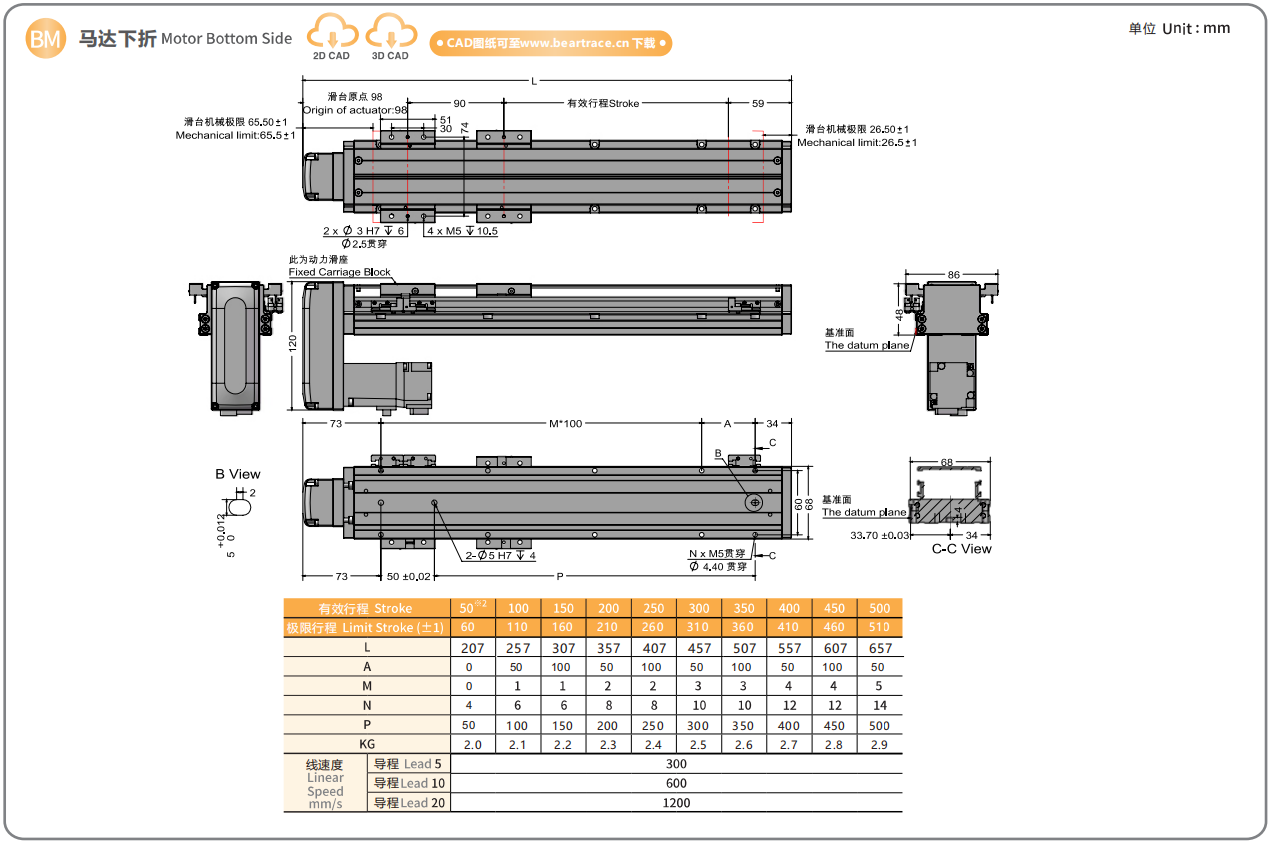Click the Fixed Carriage Block label

coord(339,272)
